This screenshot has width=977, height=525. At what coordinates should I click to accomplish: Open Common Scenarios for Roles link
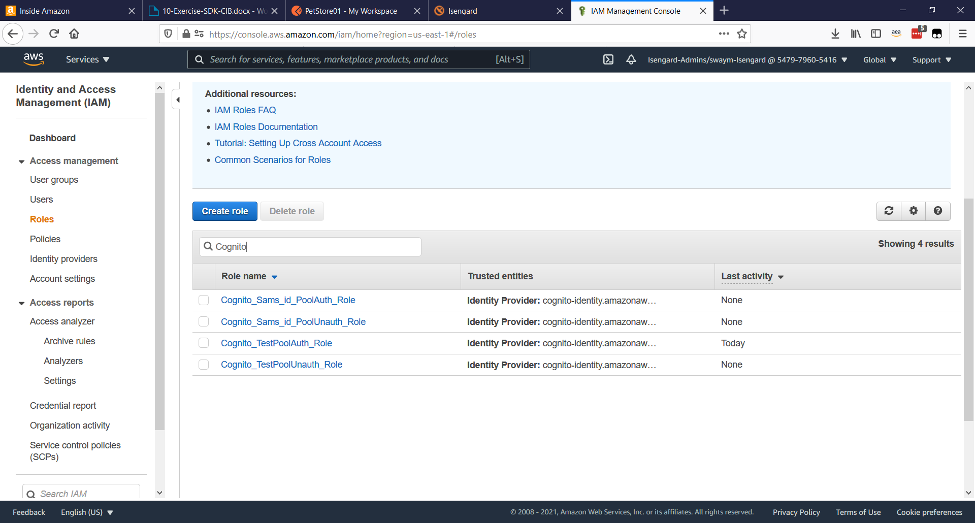[x=272, y=160]
